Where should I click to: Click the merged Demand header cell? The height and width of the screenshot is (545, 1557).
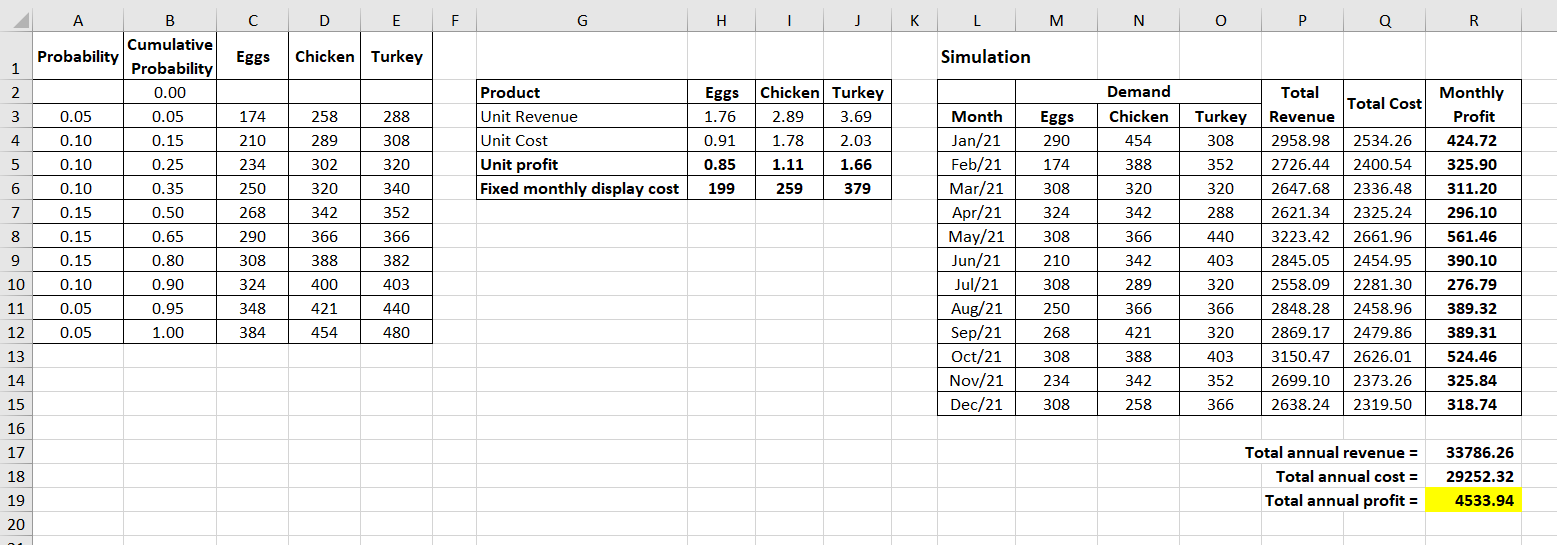[1138, 92]
